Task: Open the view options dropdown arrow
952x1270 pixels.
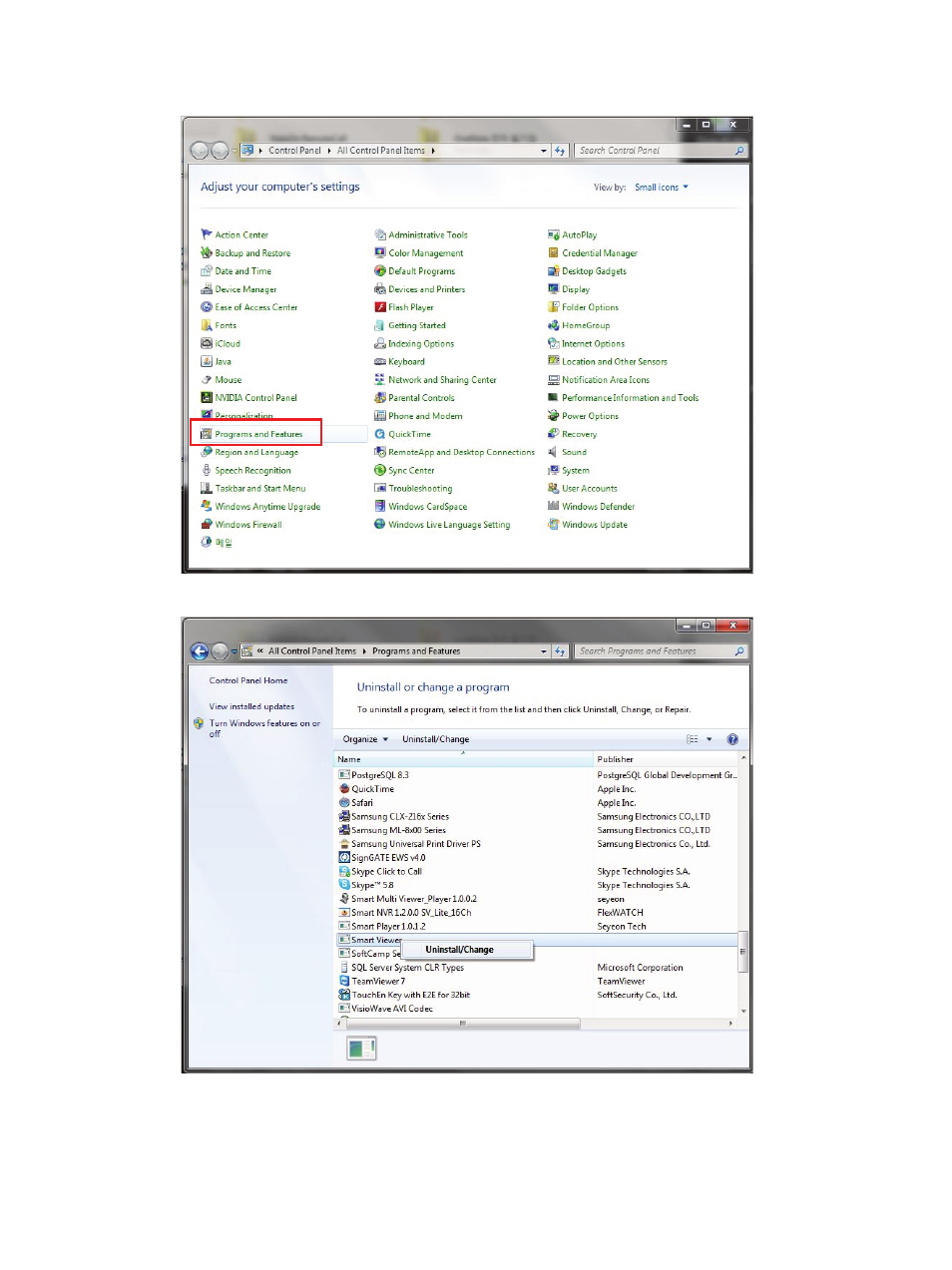Action: coord(710,739)
